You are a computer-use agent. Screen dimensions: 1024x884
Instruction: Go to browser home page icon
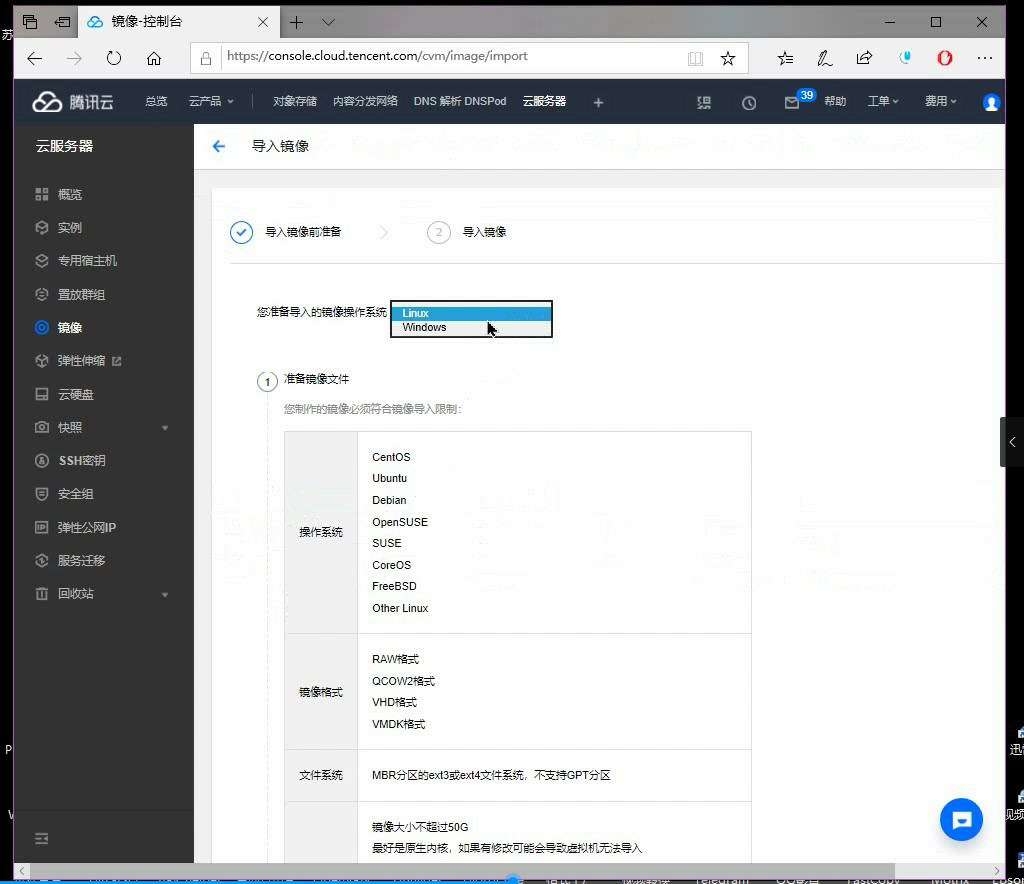(x=153, y=59)
